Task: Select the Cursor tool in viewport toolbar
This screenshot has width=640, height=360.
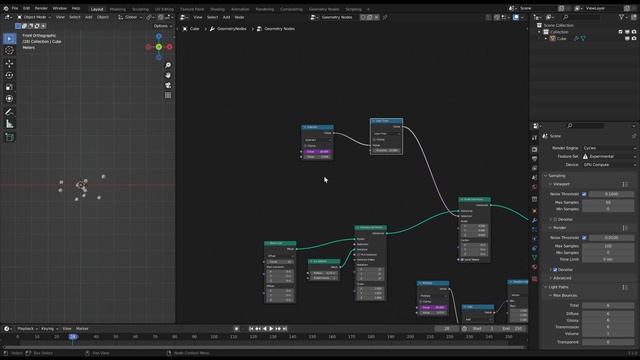Action: point(9,50)
